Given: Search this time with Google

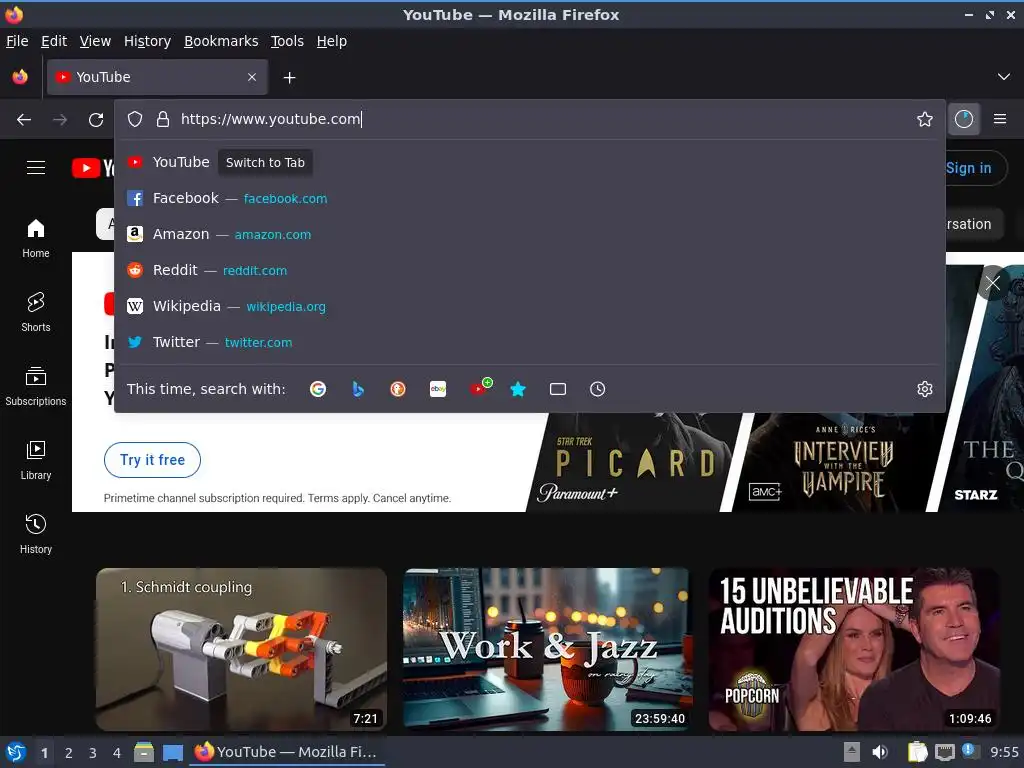Looking at the screenshot, I should [318, 389].
